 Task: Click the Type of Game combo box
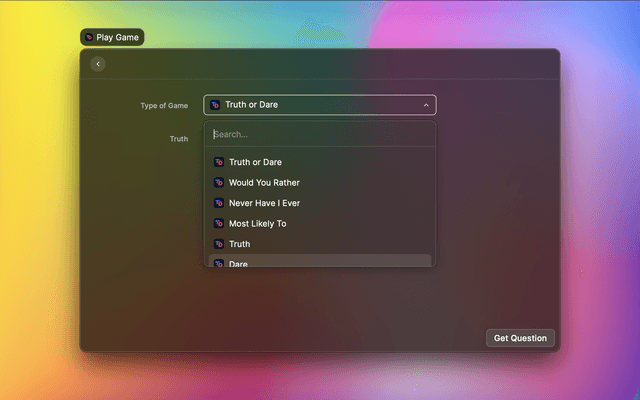click(x=320, y=105)
